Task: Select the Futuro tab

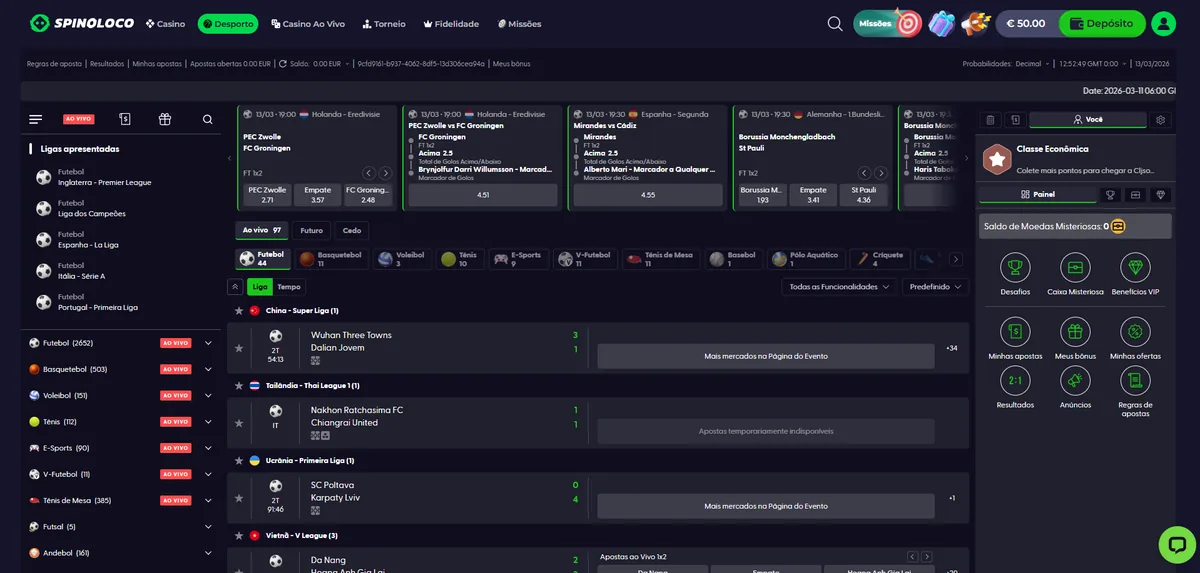Action: (311, 230)
